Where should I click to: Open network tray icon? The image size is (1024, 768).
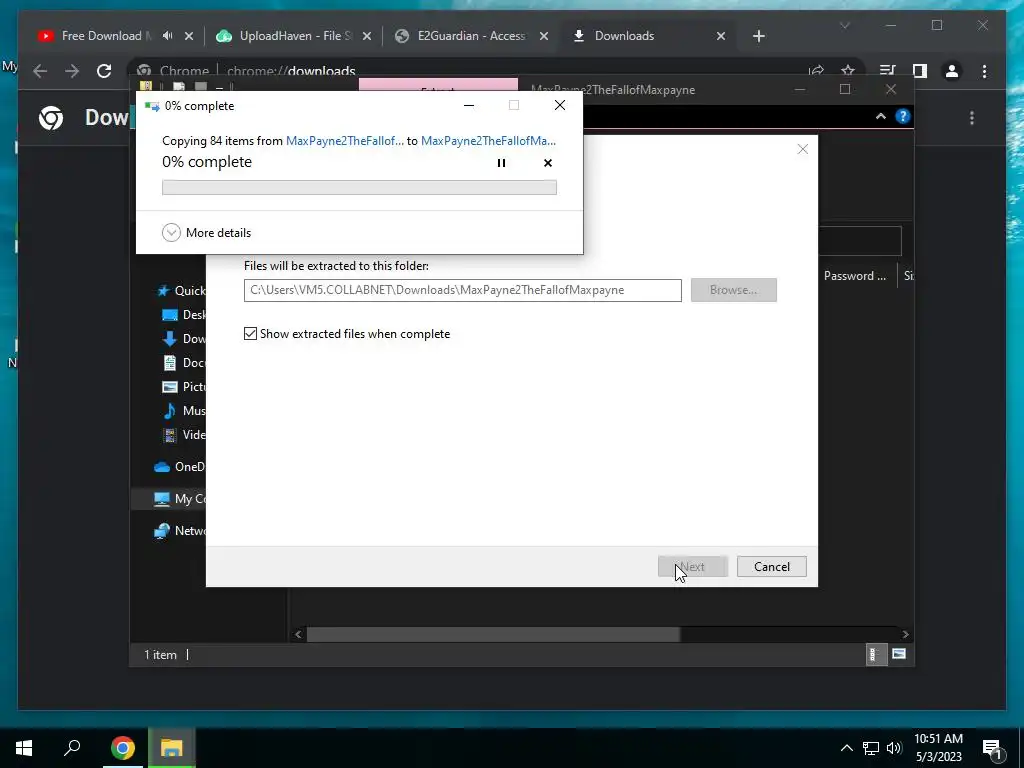[x=871, y=748]
